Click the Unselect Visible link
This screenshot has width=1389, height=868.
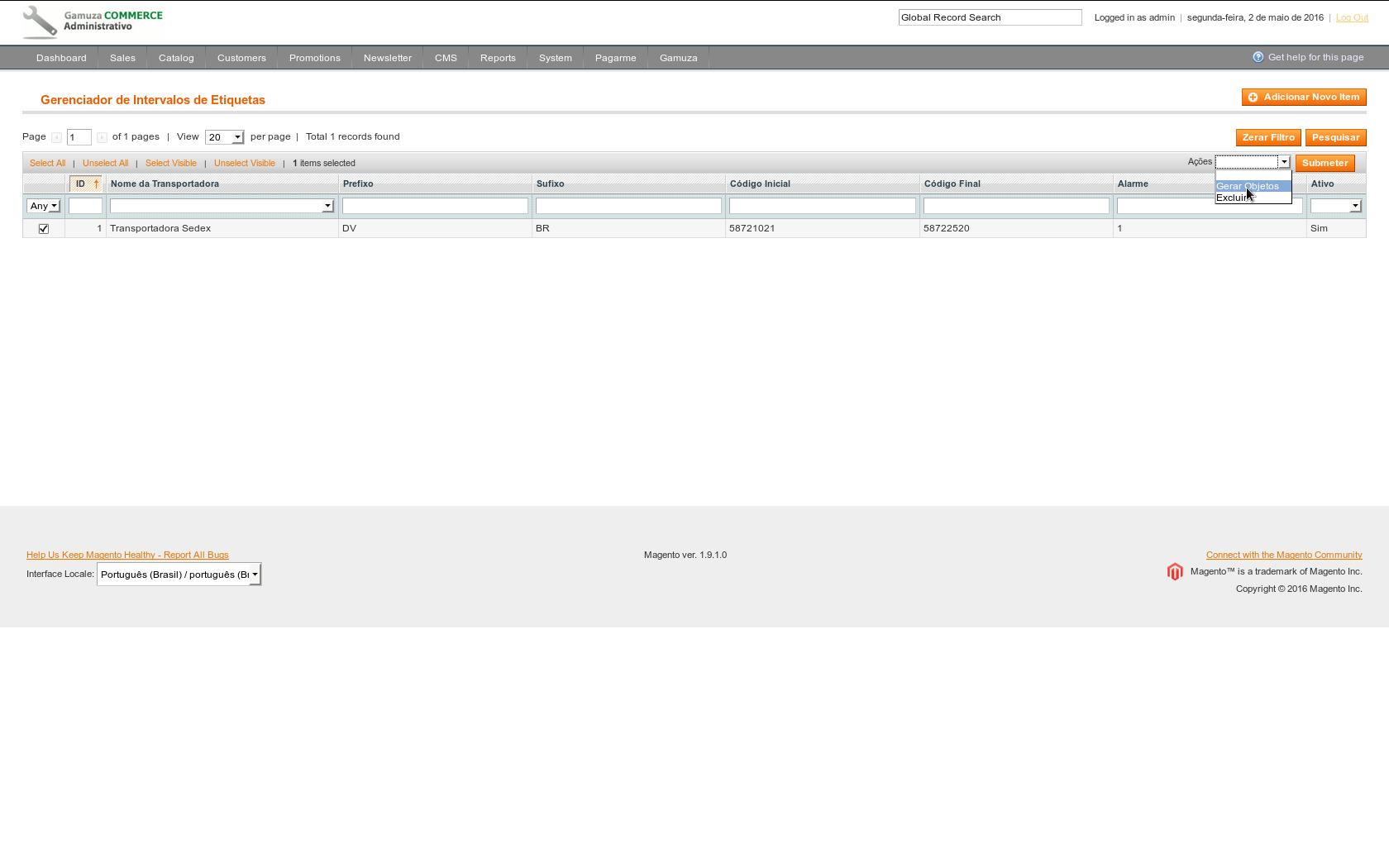point(245,164)
